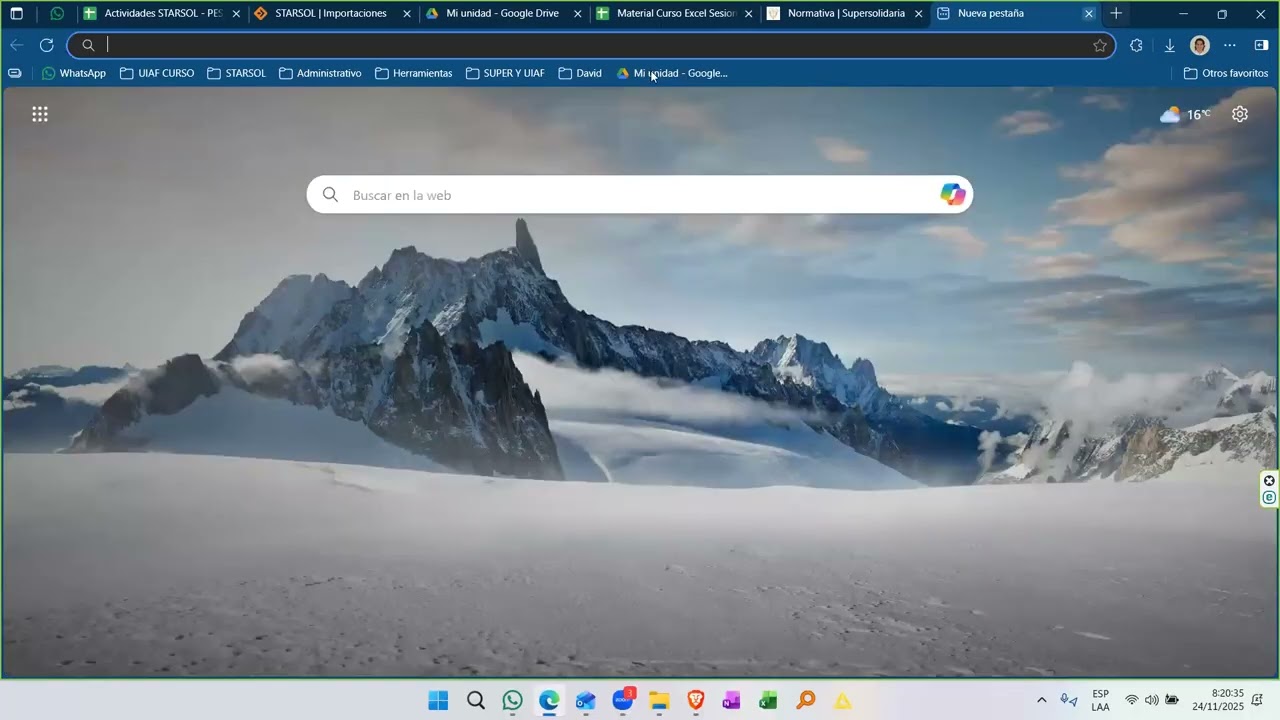Open OneNote from the taskbar
This screenshot has height=720, width=1280.
[x=731, y=701]
